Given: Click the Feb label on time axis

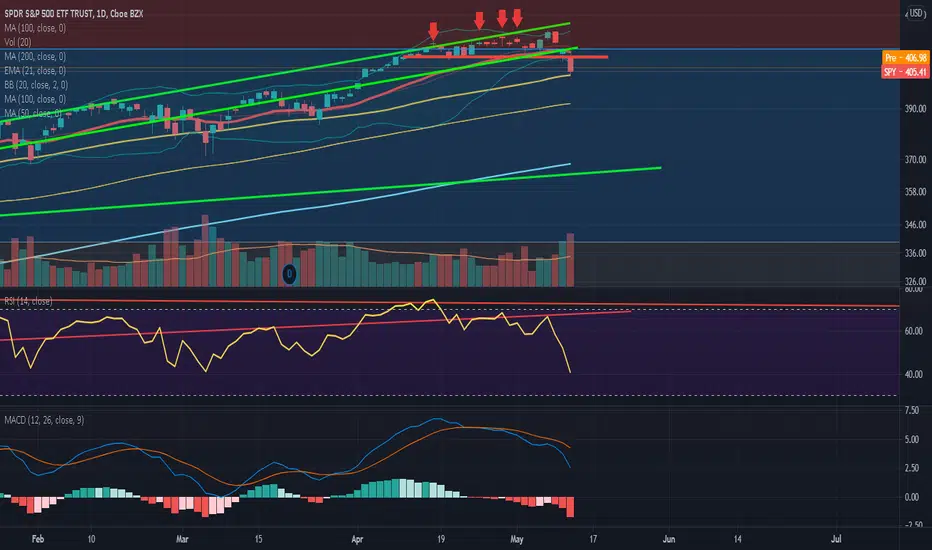Looking at the screenshot, I should [x=38, y=539].
